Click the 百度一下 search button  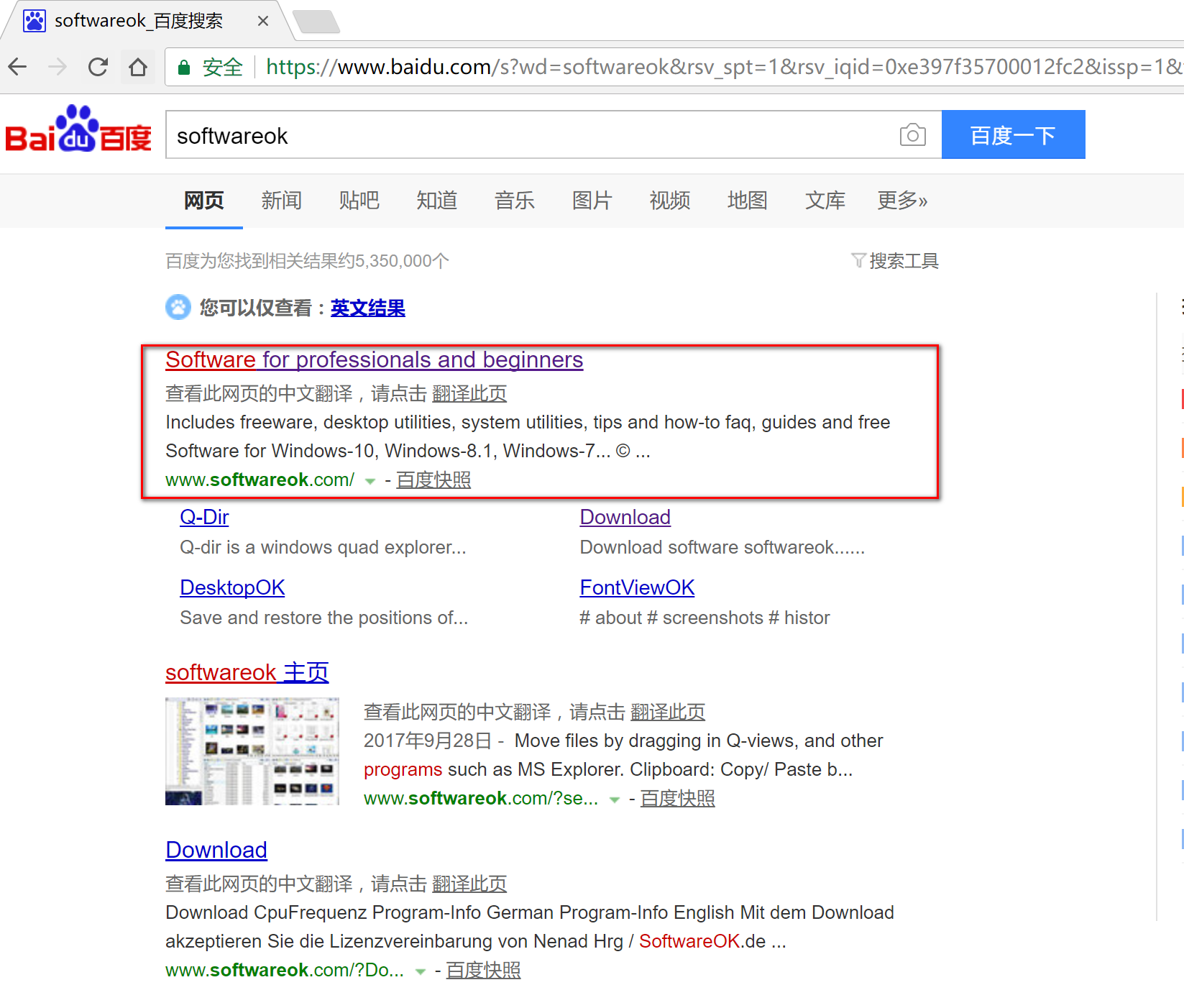(1013, 134)
